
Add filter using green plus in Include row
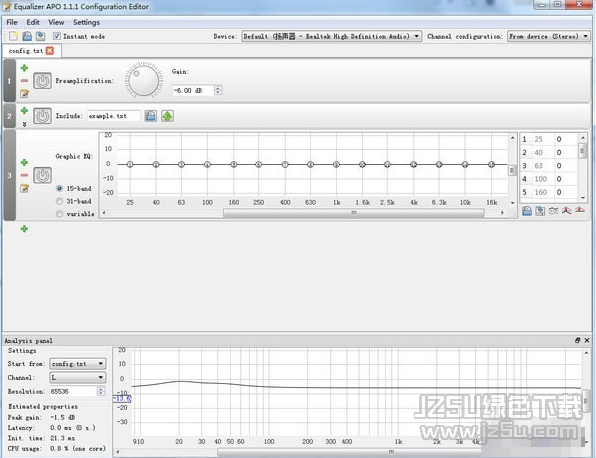(x=24, y=111)
